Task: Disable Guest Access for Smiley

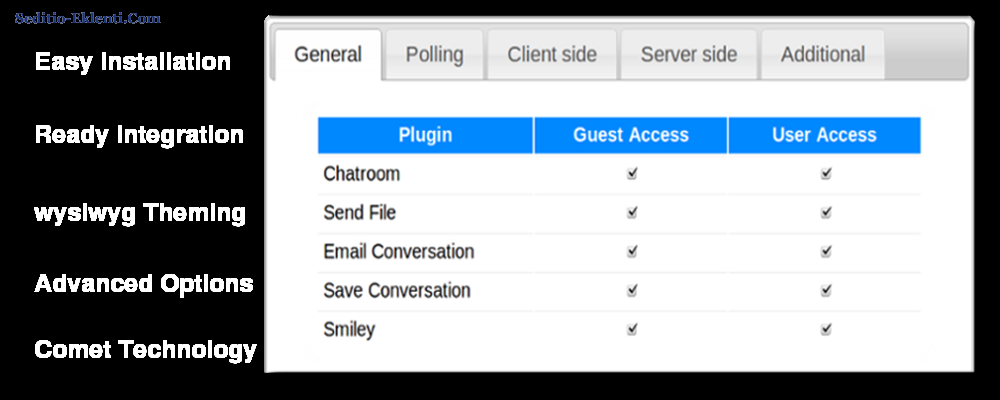Action: pos(631,329)
